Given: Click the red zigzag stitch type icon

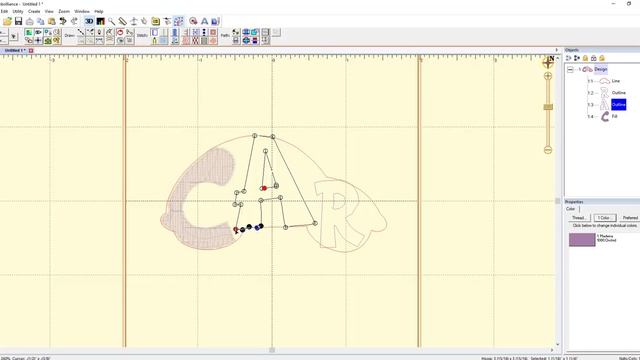Looking at the screenshot, I should [195, 40].
